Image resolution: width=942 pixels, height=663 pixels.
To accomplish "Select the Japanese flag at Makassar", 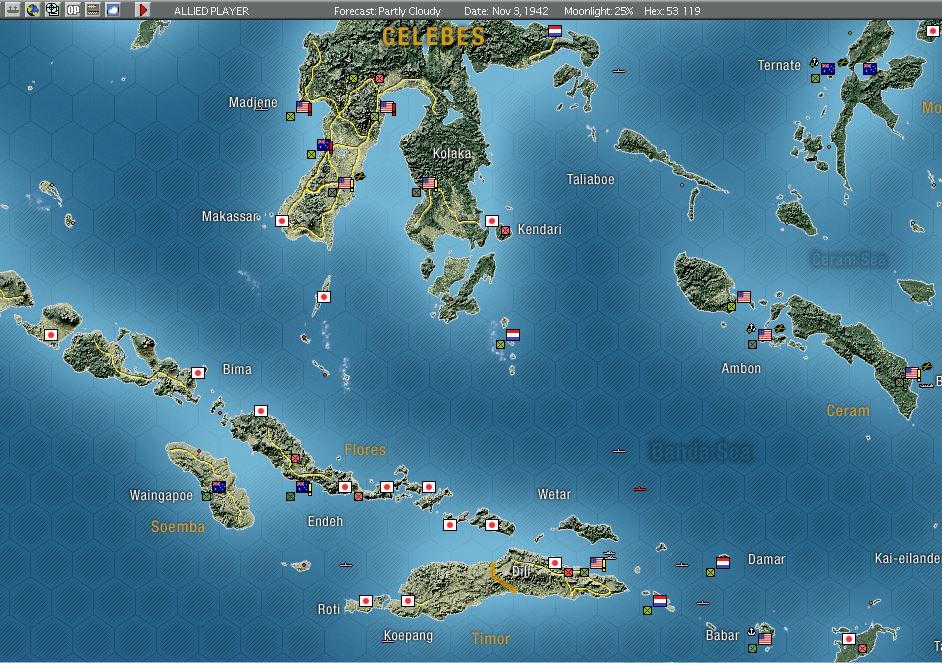I will [282, 220].
